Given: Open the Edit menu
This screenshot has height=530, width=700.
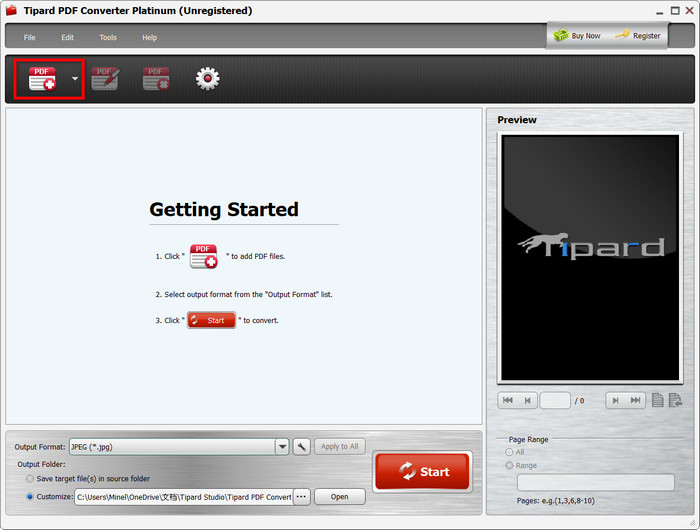Looking at the screenshot, I should click(67, 38).
